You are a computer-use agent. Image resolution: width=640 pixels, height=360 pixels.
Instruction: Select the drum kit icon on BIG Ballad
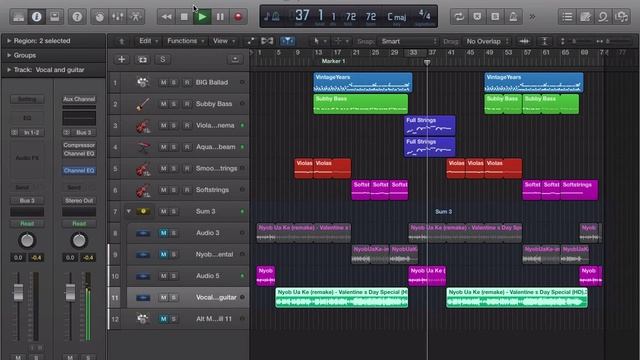(142, 82)
